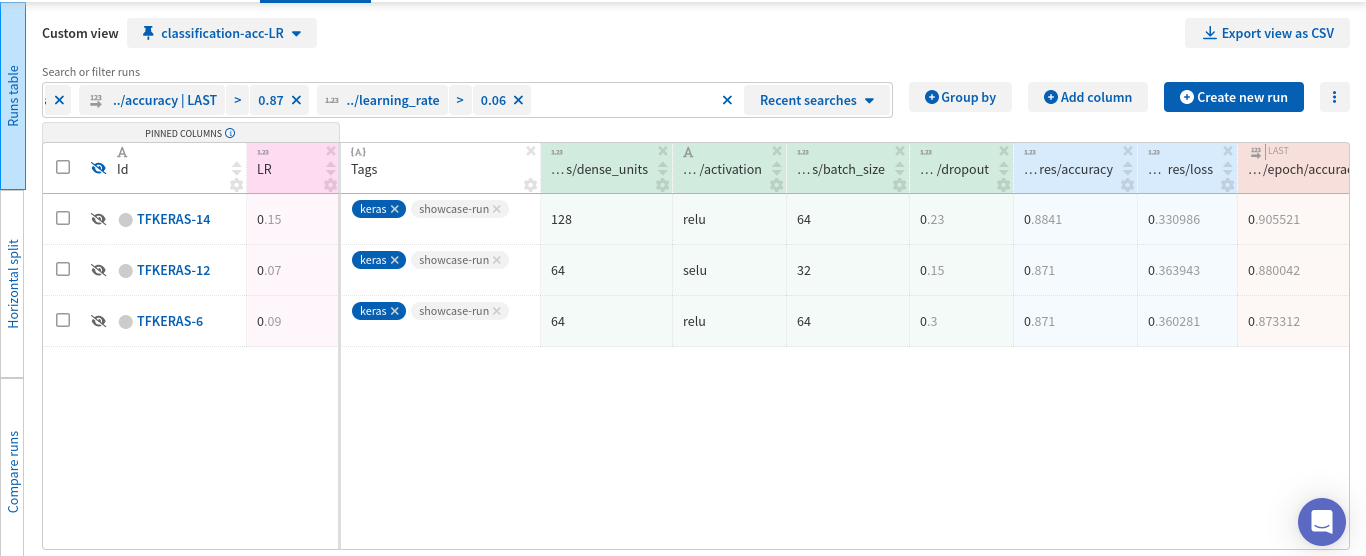Click the Add column button
Image resolution: width=1366 pixels, height=556 pixels.
pos(1088,97)
